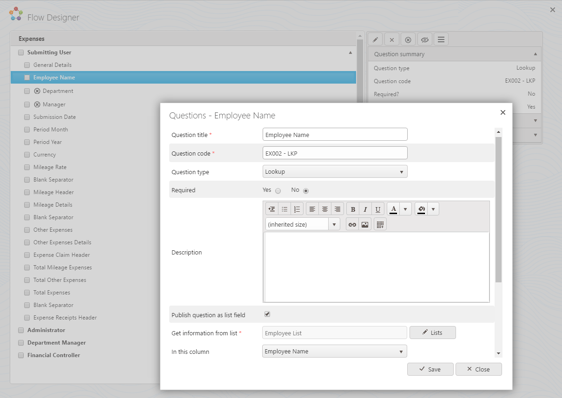The width and height of the screenshot is (562, 398).
Task: Click the Lists button beside Employee List
Action: [433, 333]
